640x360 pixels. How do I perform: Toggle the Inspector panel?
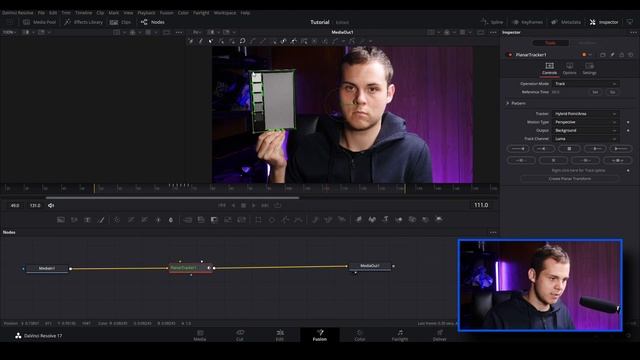(604, 22)
